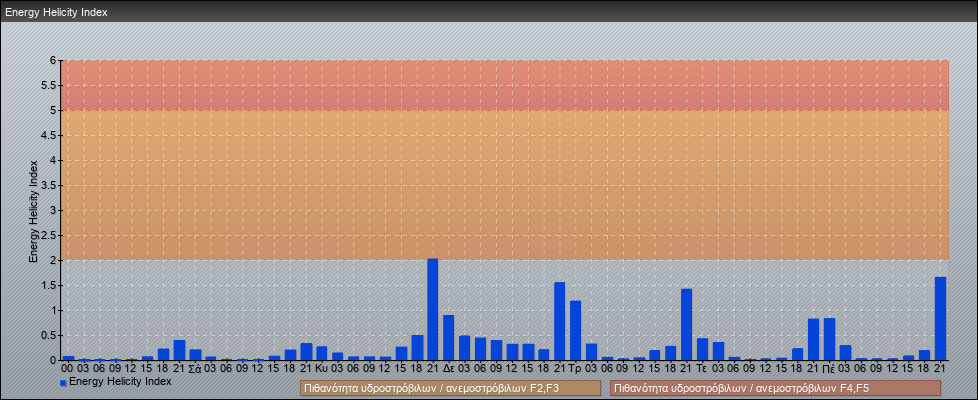
Task: Click the bar above the Πέ label
Action: (829, 339)
